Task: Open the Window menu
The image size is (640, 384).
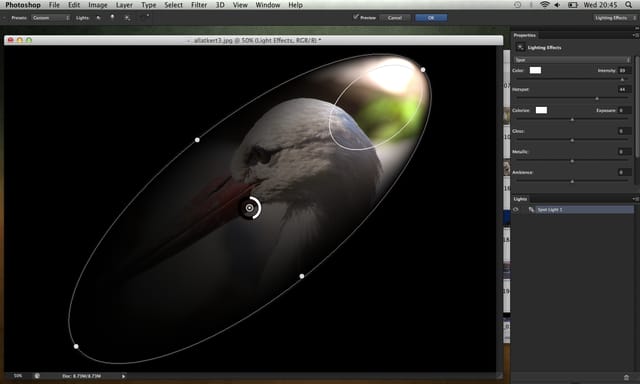Action: (268, 5)
